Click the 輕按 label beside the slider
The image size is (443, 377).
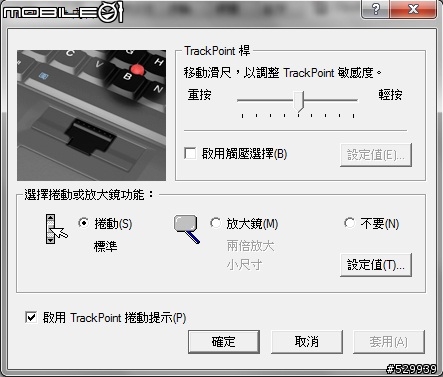390,95
